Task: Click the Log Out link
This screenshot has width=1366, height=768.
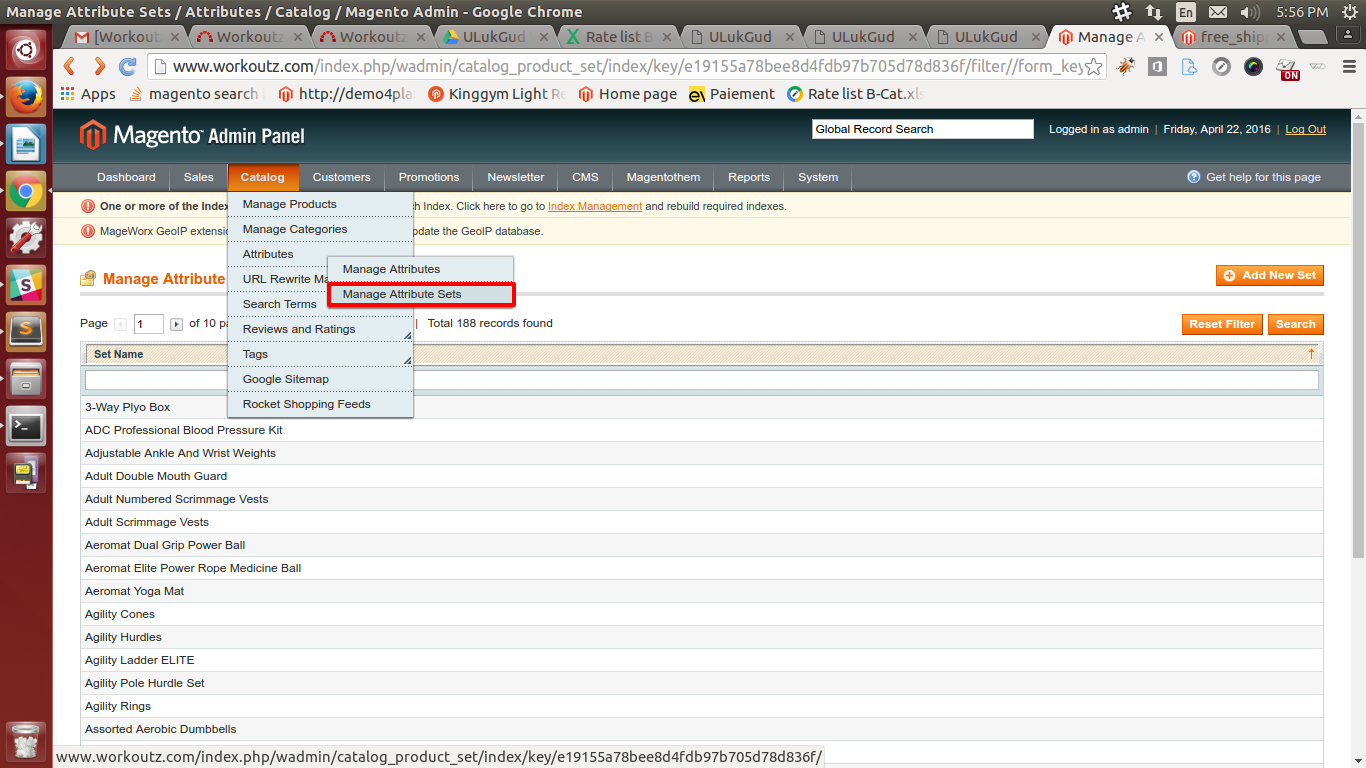Action: 1305,129
